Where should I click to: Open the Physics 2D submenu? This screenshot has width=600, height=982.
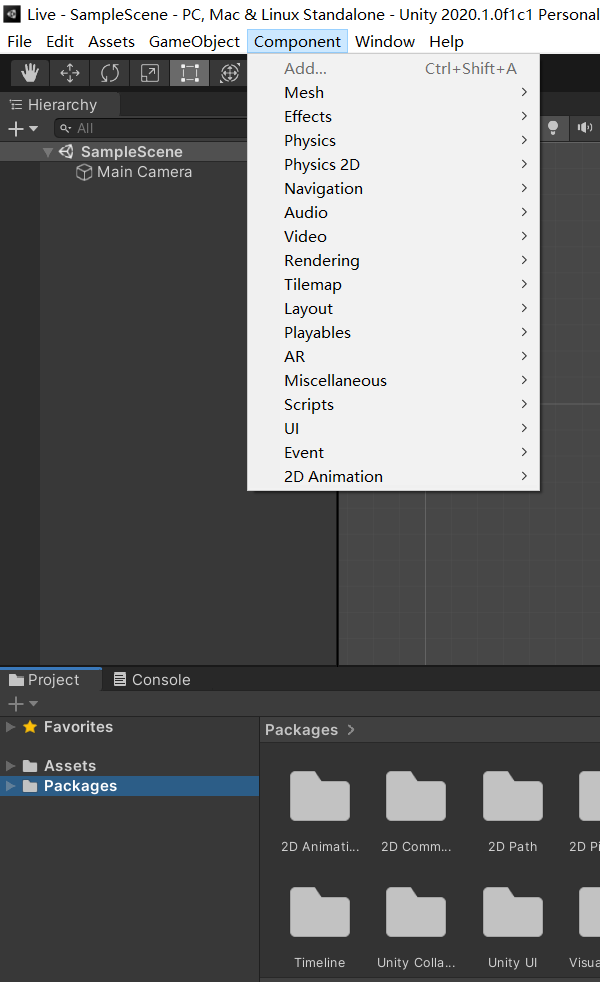321,165
